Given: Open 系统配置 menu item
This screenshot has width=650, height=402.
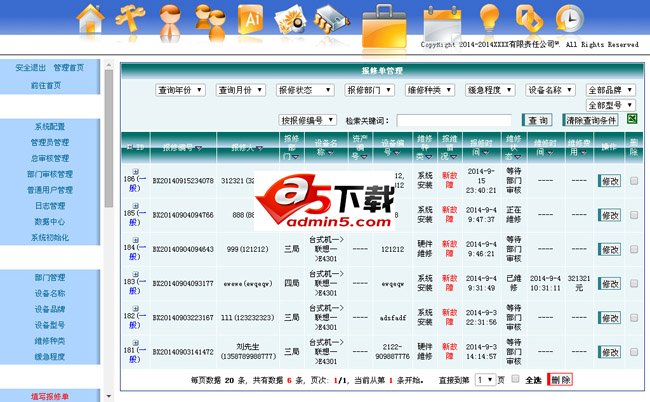Looking at the screenshot, I should pos(50,126).
